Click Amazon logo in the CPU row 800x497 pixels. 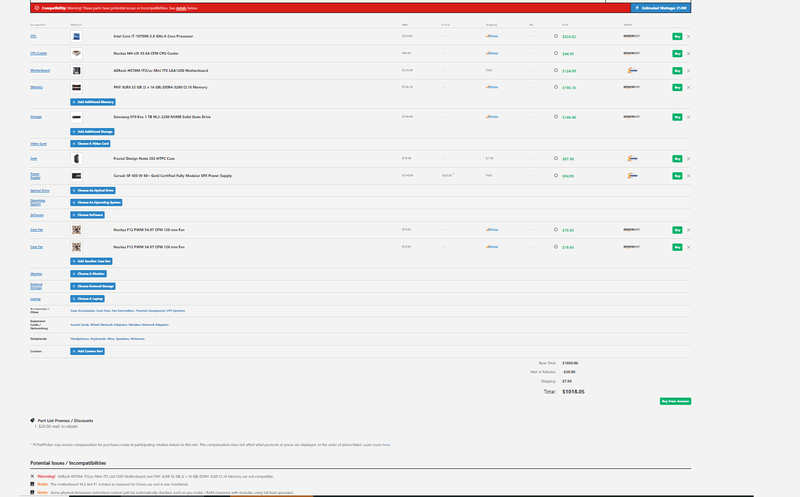631,36
